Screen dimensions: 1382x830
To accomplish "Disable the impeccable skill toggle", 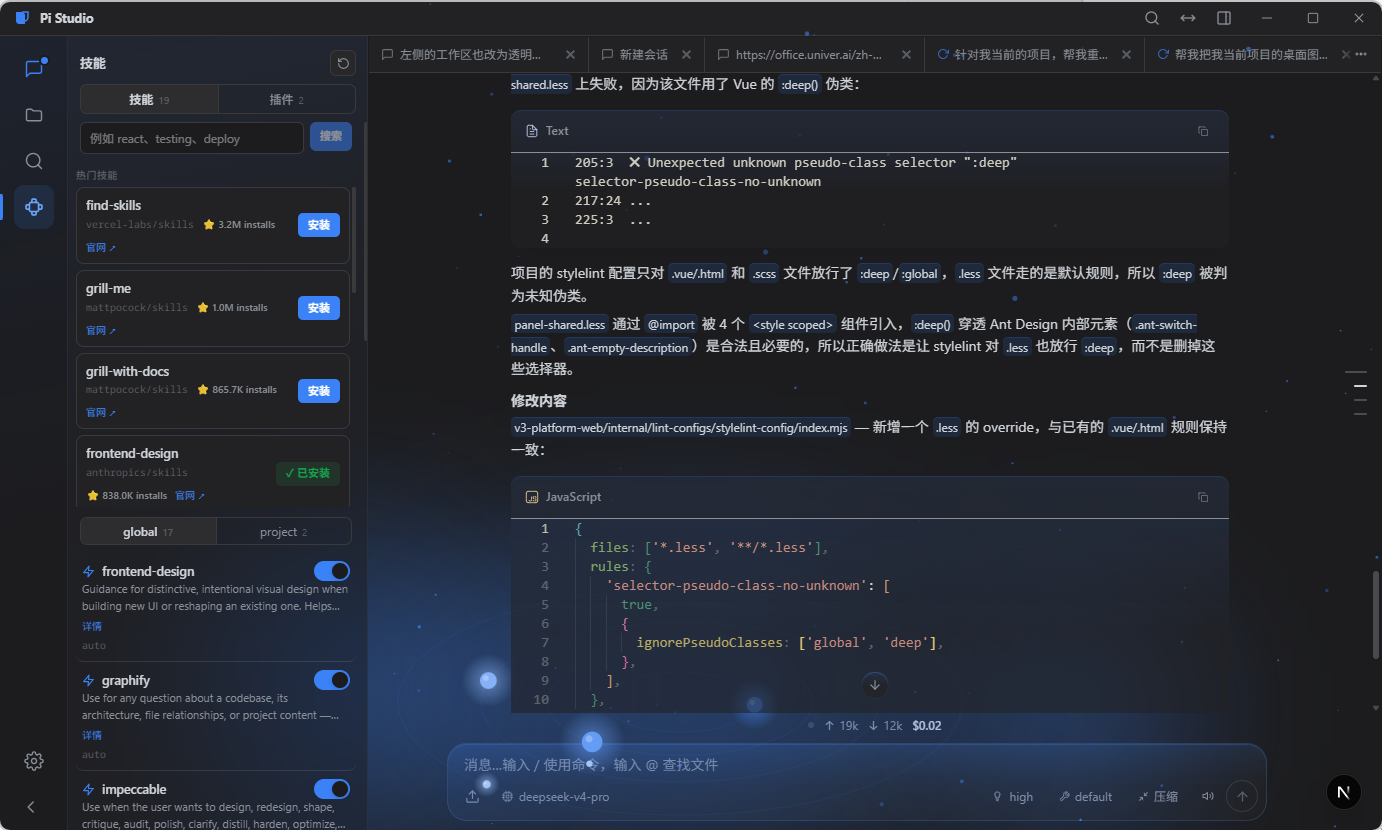I will [332, 789].
